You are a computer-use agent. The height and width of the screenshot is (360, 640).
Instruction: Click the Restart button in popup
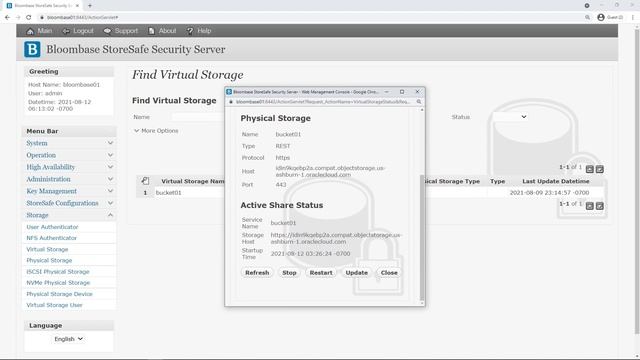pos(321,273)
